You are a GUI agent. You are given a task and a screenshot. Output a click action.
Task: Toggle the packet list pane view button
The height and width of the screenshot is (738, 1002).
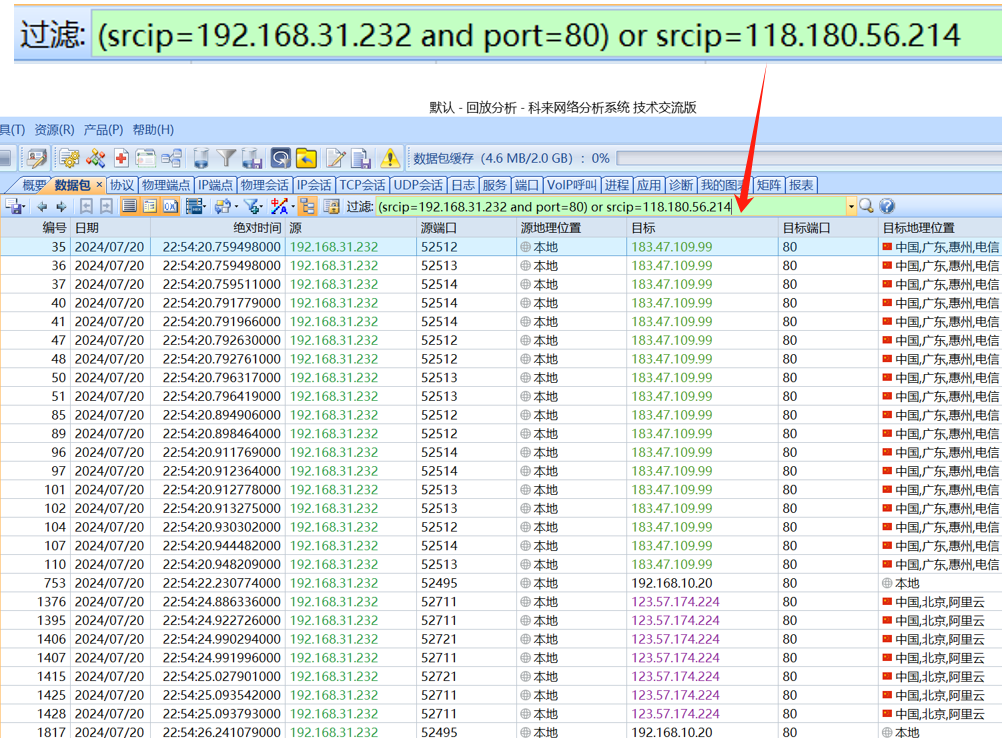coord(129,207)
